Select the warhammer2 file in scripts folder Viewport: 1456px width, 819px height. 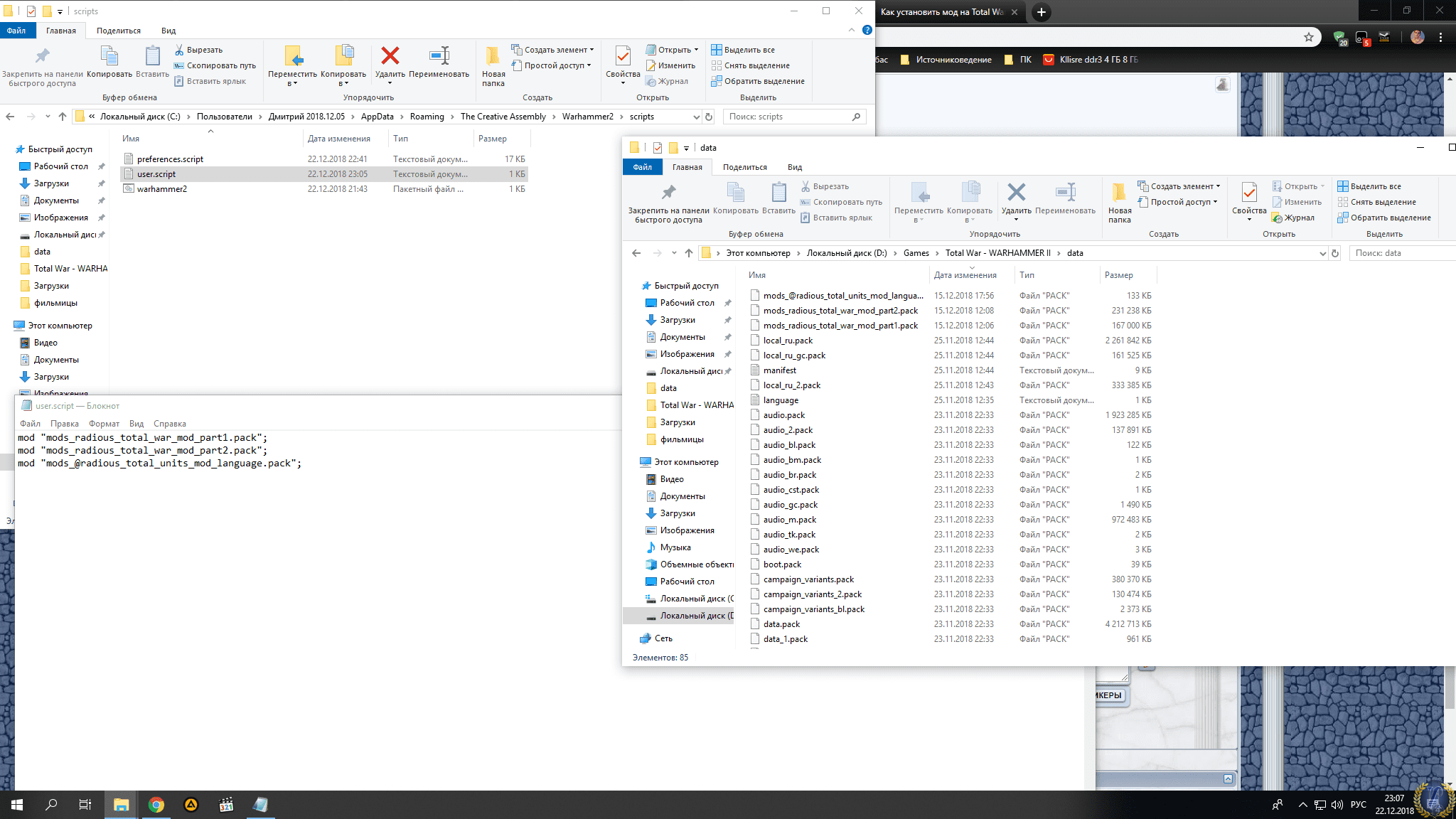(x=162, y=189)
